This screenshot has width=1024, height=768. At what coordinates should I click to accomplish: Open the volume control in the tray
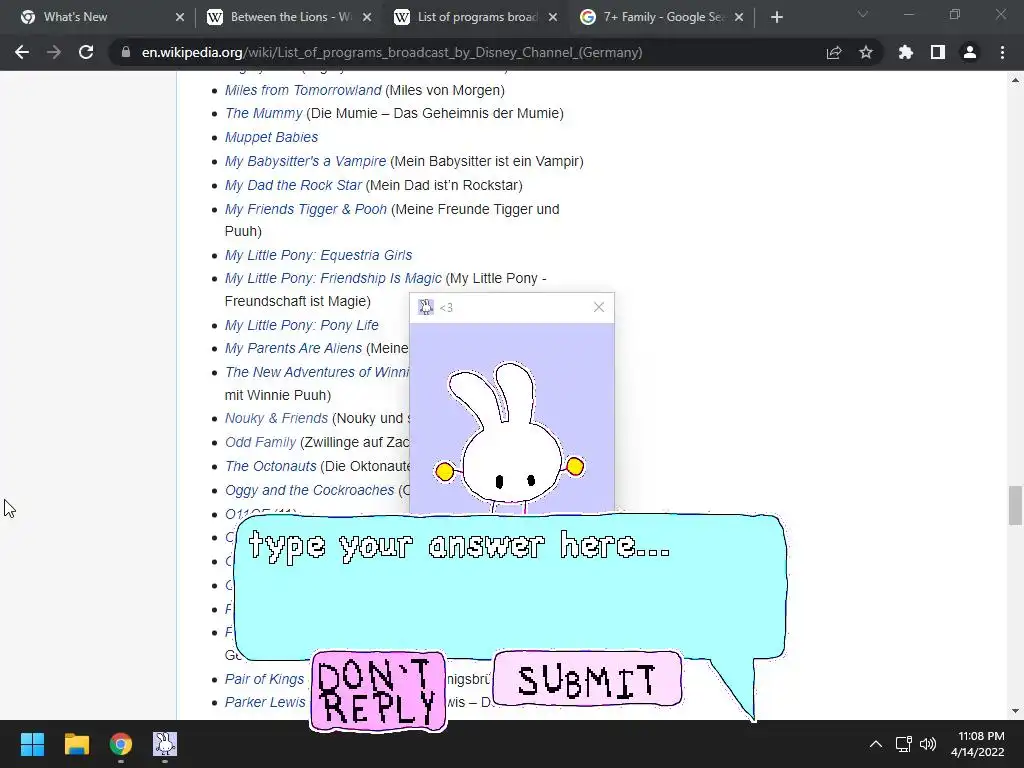[x=927, y=744]
